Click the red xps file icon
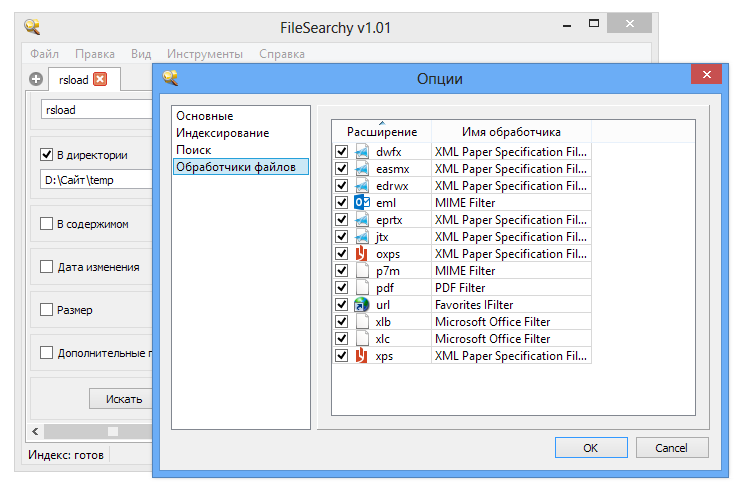742x498 pixels. click(362, 356)
